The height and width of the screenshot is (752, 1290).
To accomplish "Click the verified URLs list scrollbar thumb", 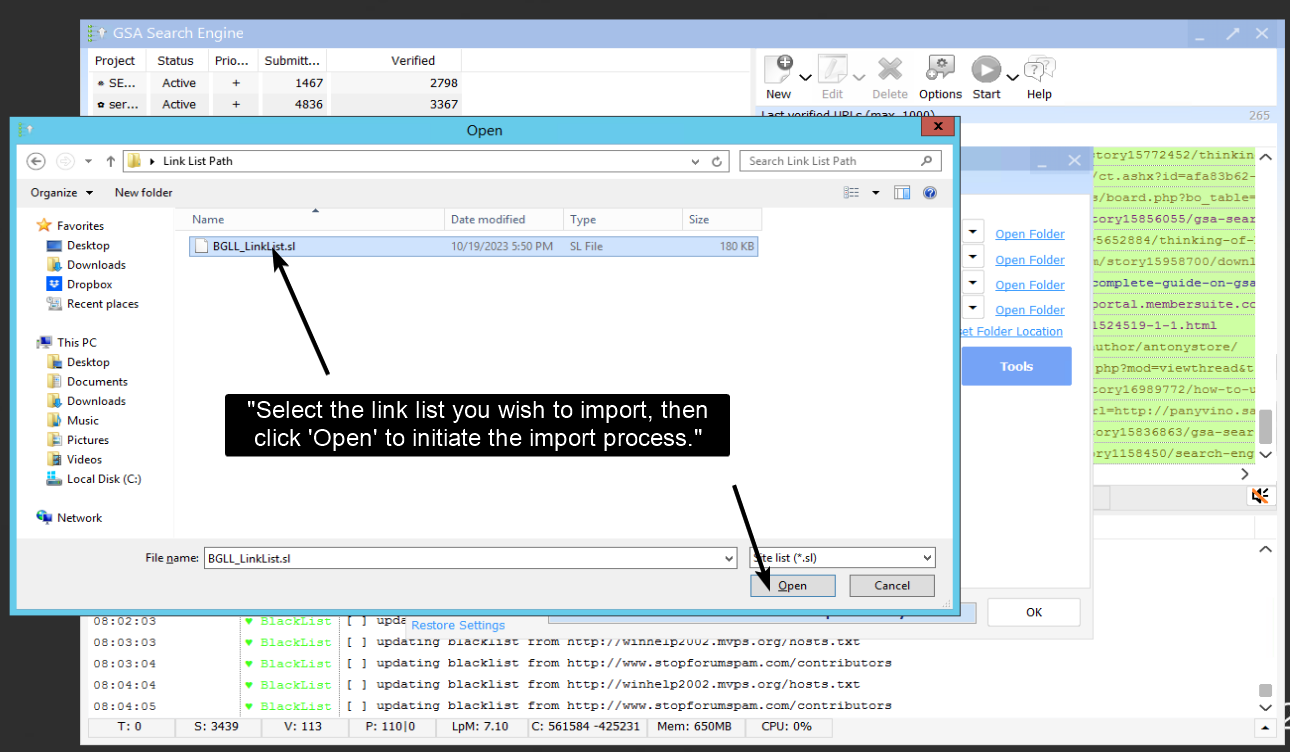I will point(1265,425).
